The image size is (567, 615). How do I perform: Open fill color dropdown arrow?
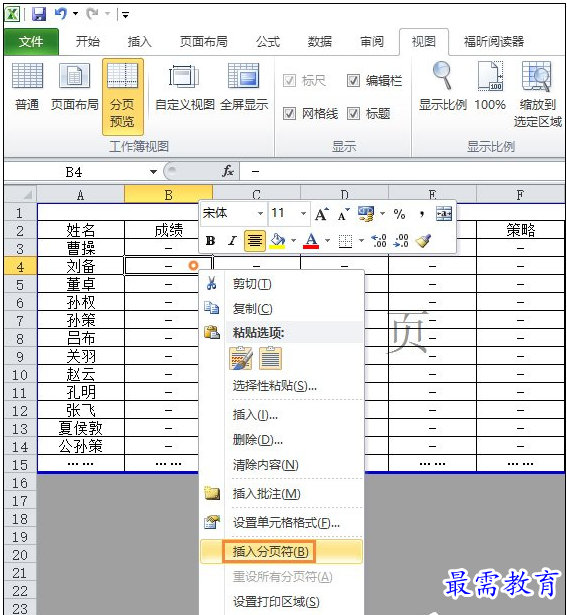(x=293, y=240)
